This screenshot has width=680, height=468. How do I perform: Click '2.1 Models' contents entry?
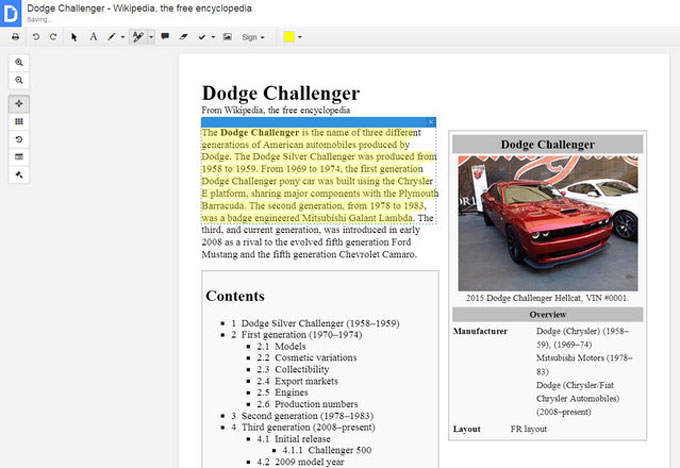coord(281,346)
